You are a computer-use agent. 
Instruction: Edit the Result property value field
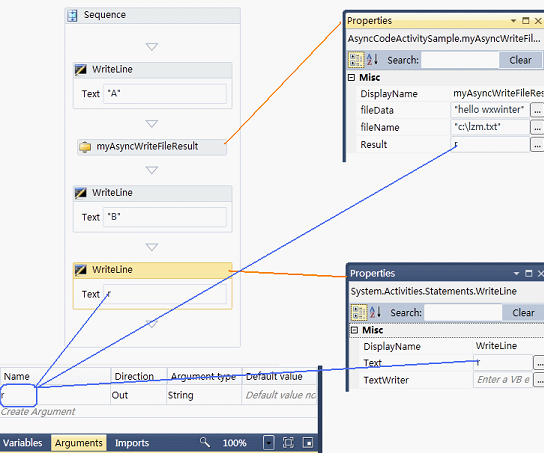[490, 145]
